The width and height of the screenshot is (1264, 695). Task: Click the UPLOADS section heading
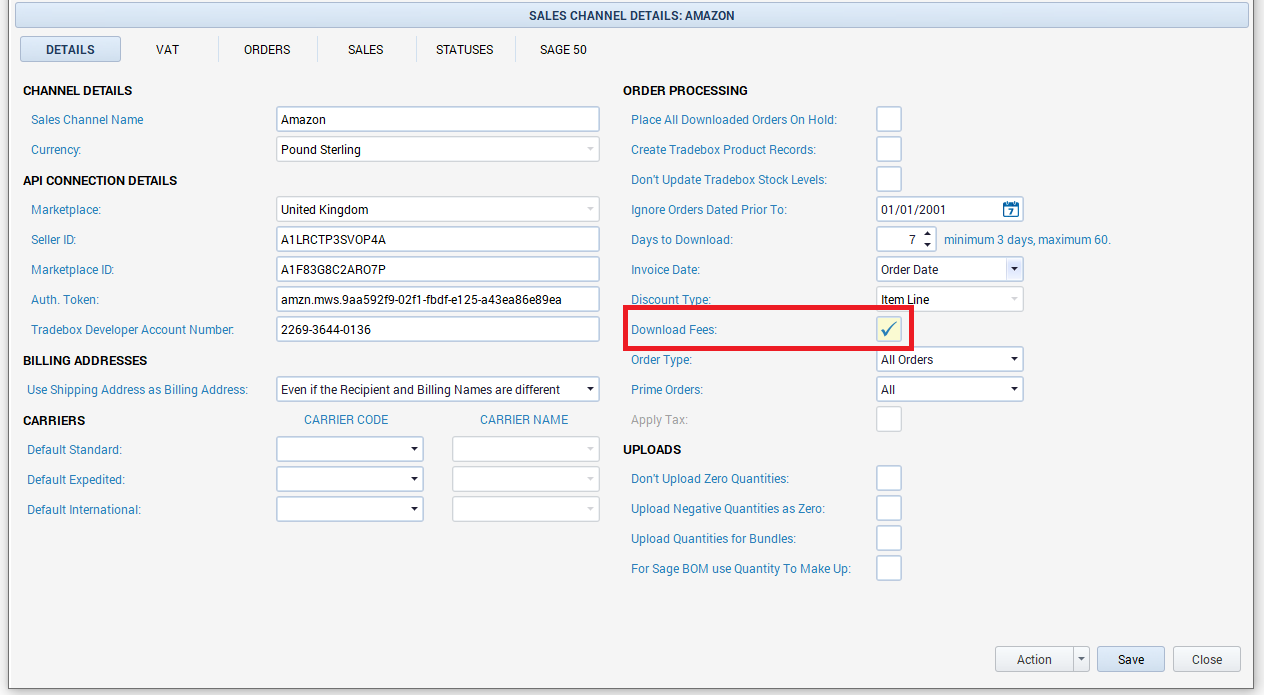coord(652,450)
